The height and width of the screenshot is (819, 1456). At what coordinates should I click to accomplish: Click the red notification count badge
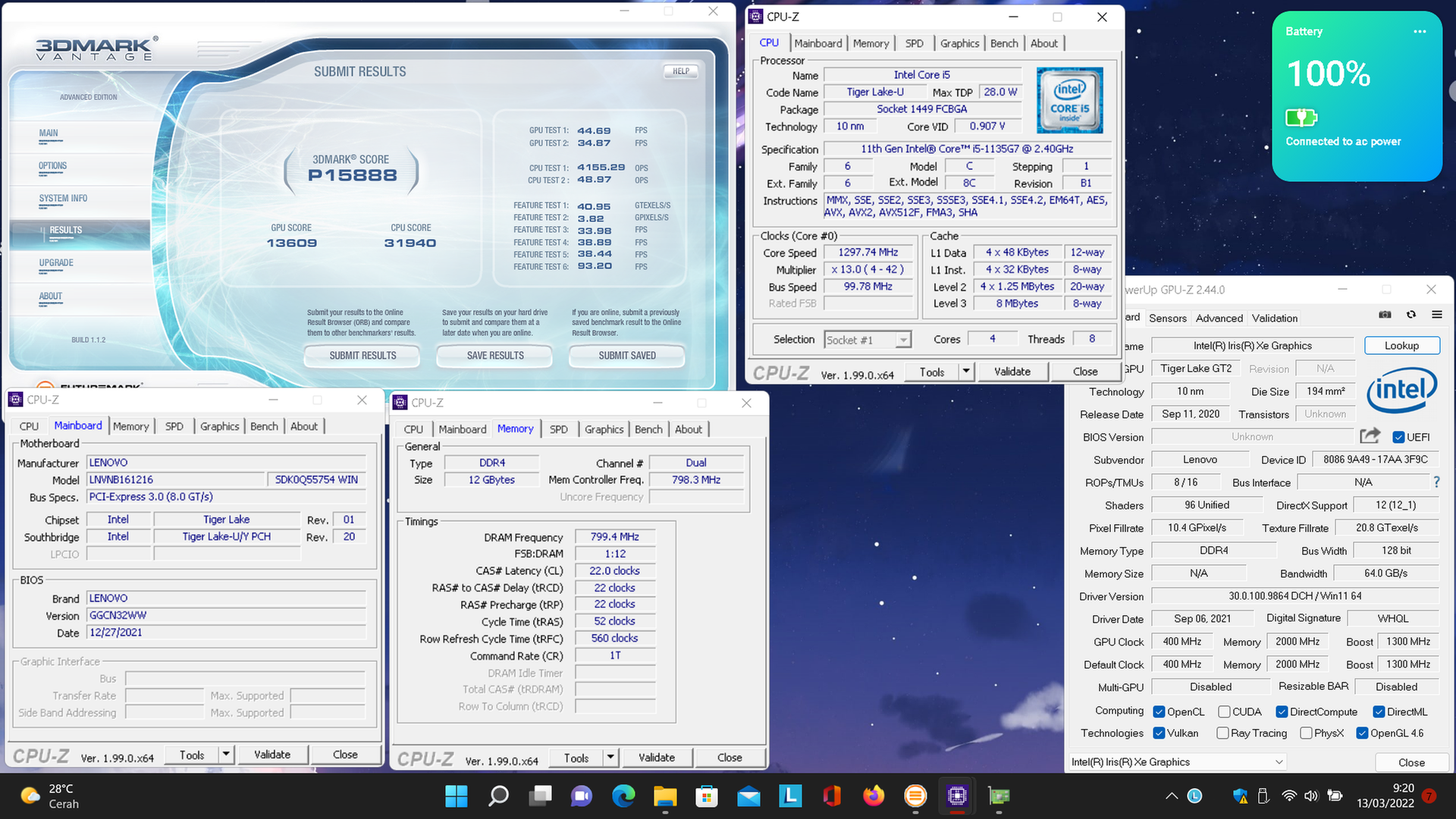pos(1429,795)
